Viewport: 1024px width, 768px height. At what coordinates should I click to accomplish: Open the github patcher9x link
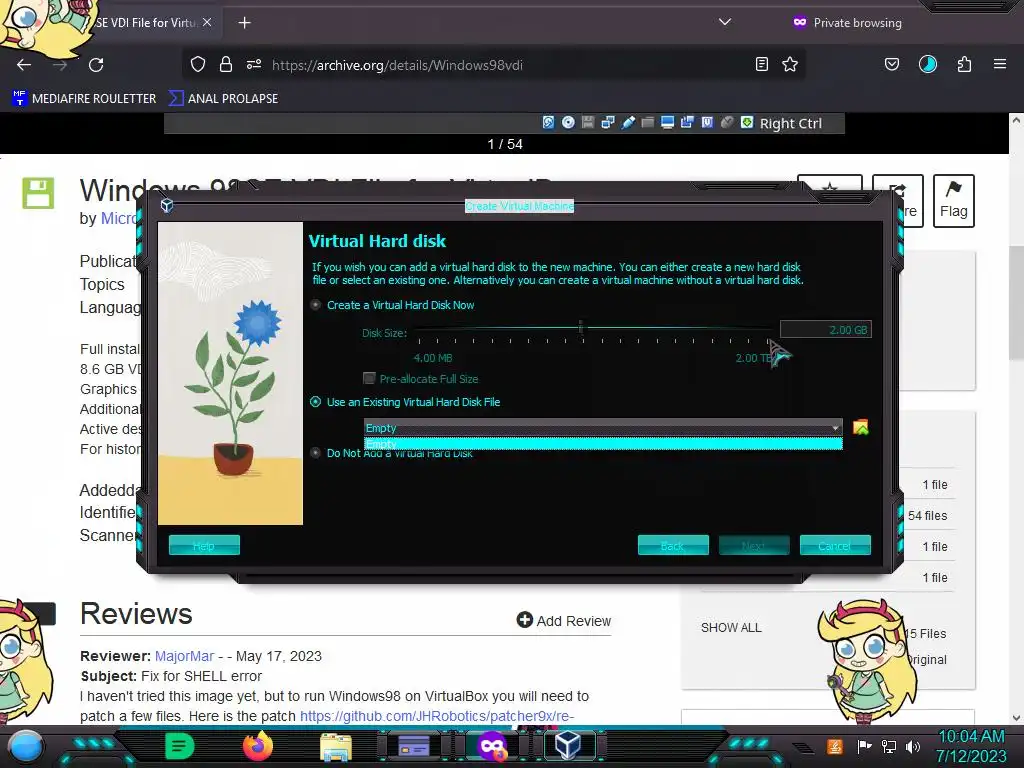[x=437, y=716]
